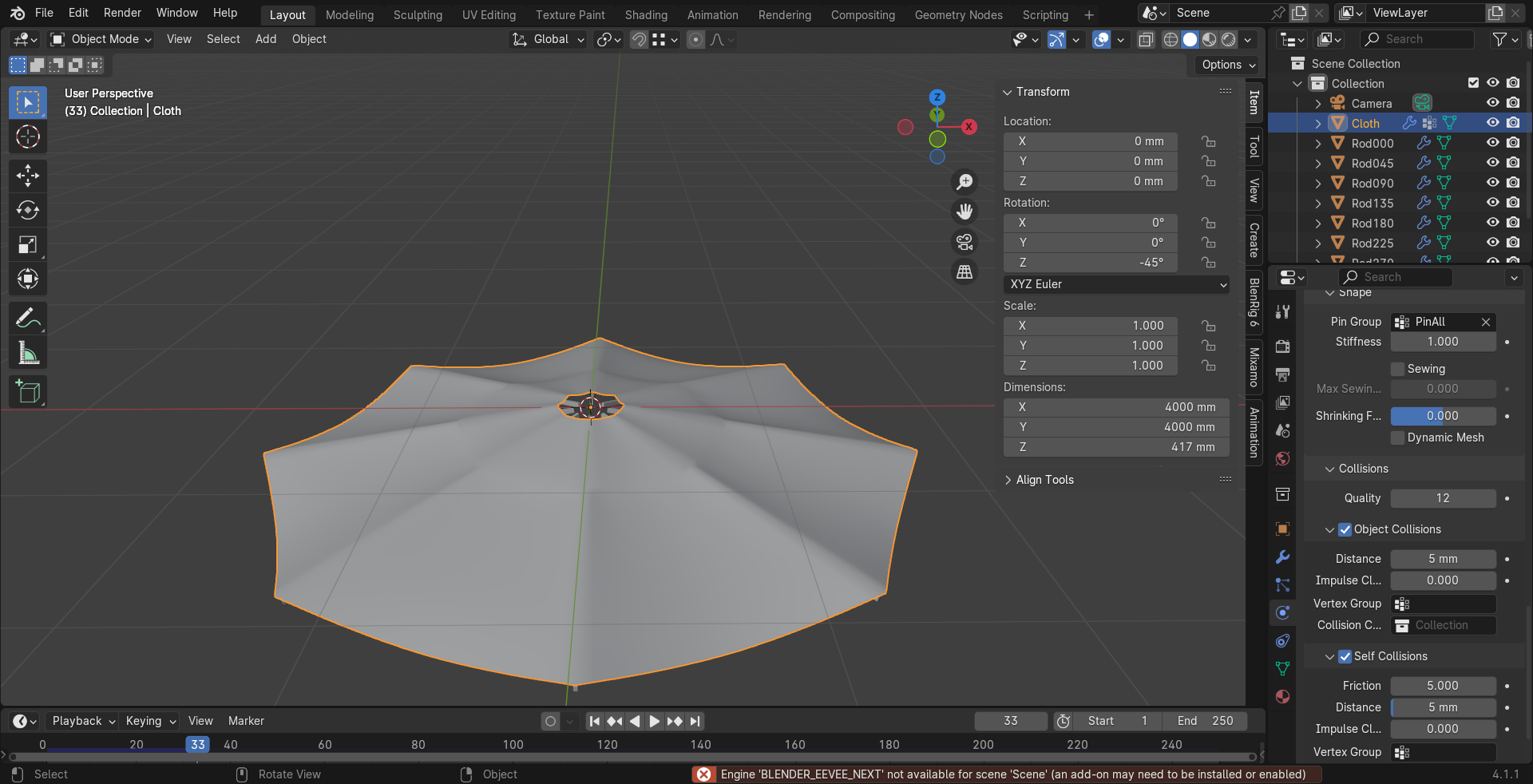This screenshot has height=784, width=1533.
Task: Open the Object Mode dropdown
Action: pyautogui.click(x=101, y=39)
